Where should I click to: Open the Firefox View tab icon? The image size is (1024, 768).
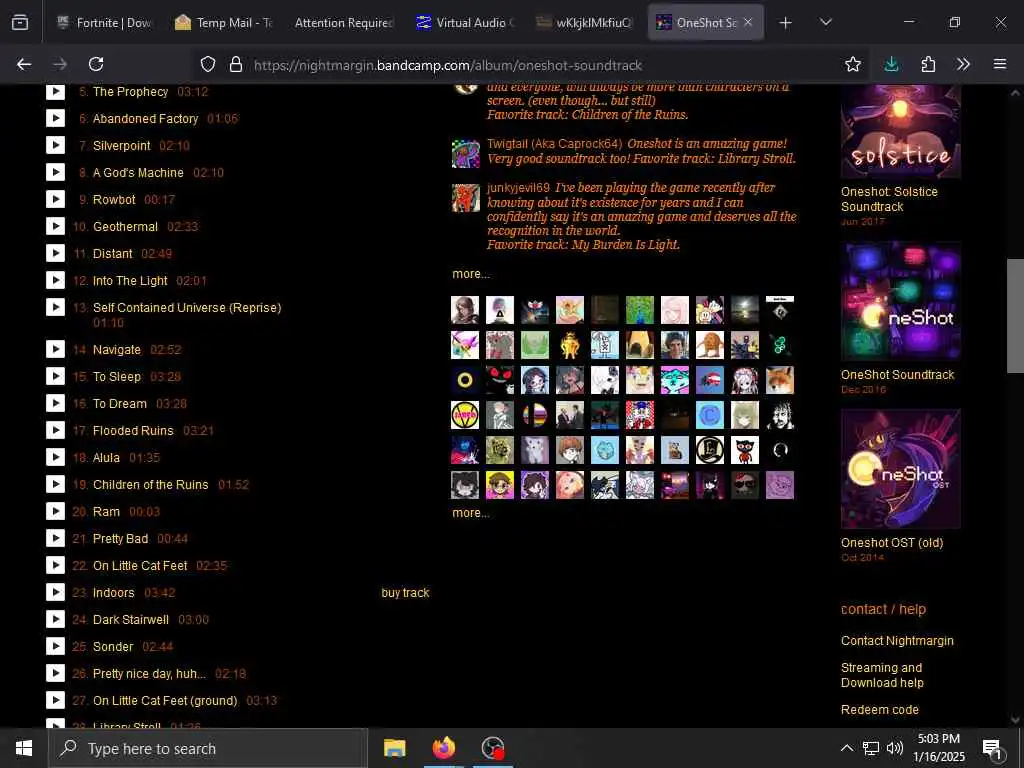coord(20,22)
